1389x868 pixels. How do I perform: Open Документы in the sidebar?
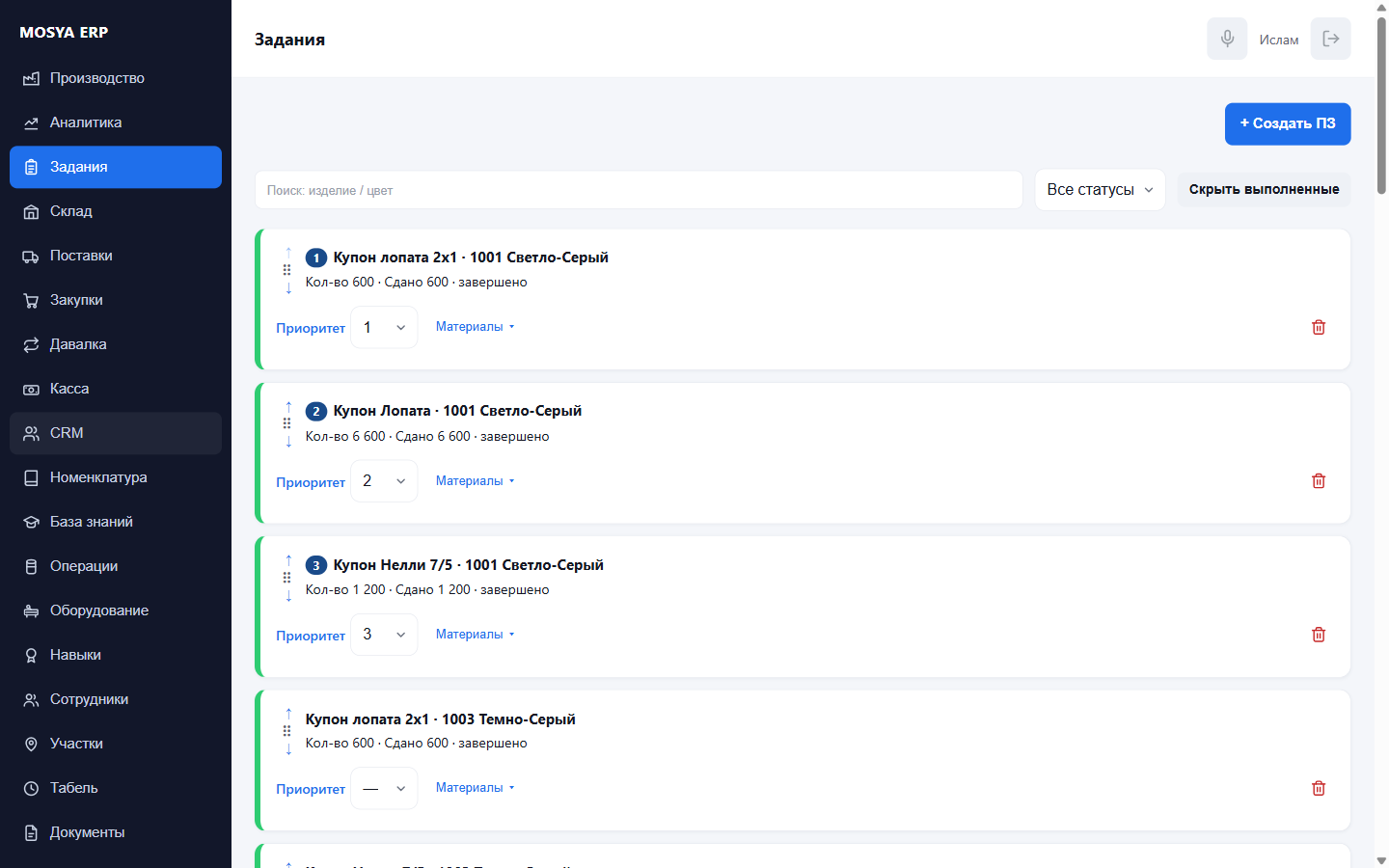116,832
